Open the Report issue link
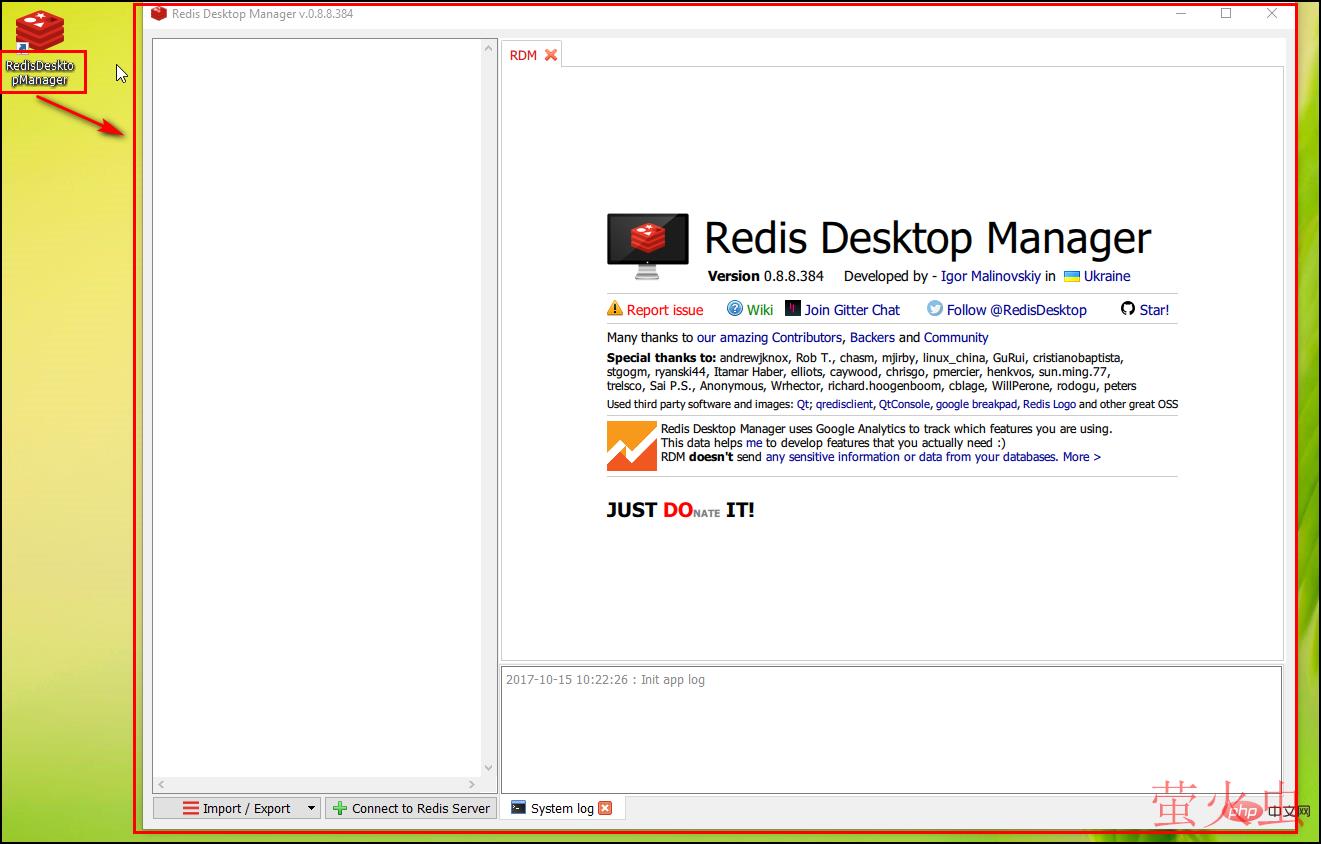The width and height of the screenshot is (1321, 844). [665, 310]
